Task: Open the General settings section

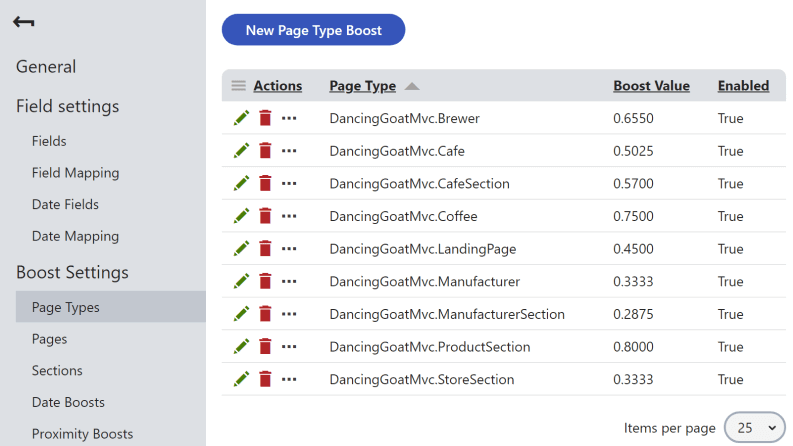Action: tap(46, 67)
